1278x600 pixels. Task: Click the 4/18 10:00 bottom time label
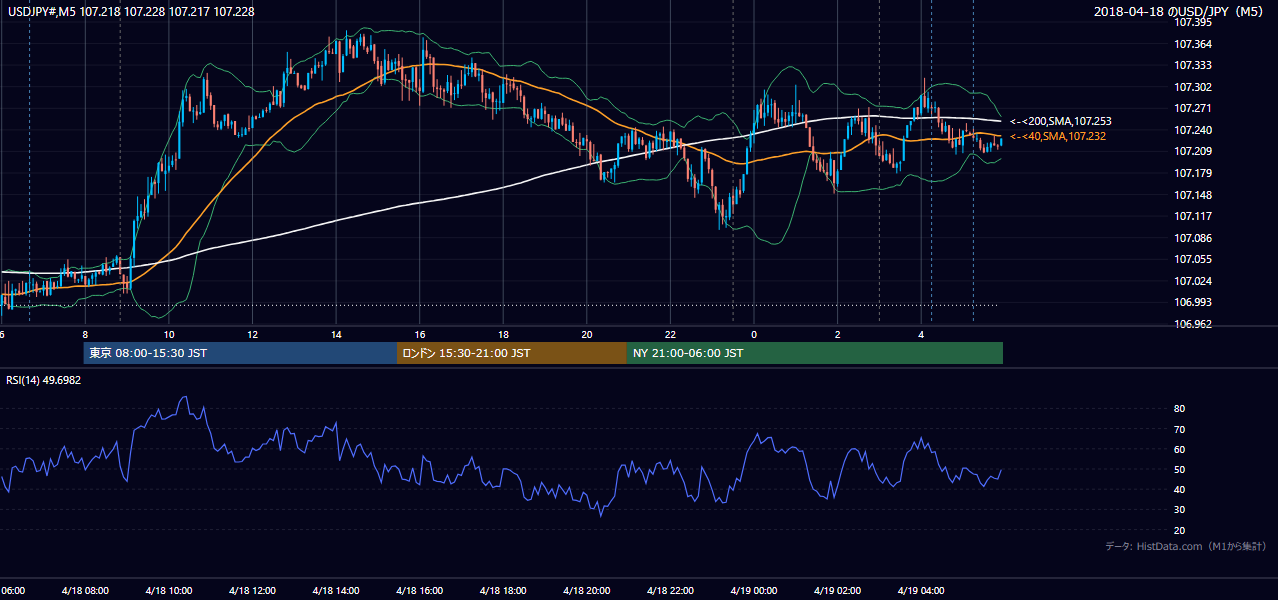tap(168, 591)
